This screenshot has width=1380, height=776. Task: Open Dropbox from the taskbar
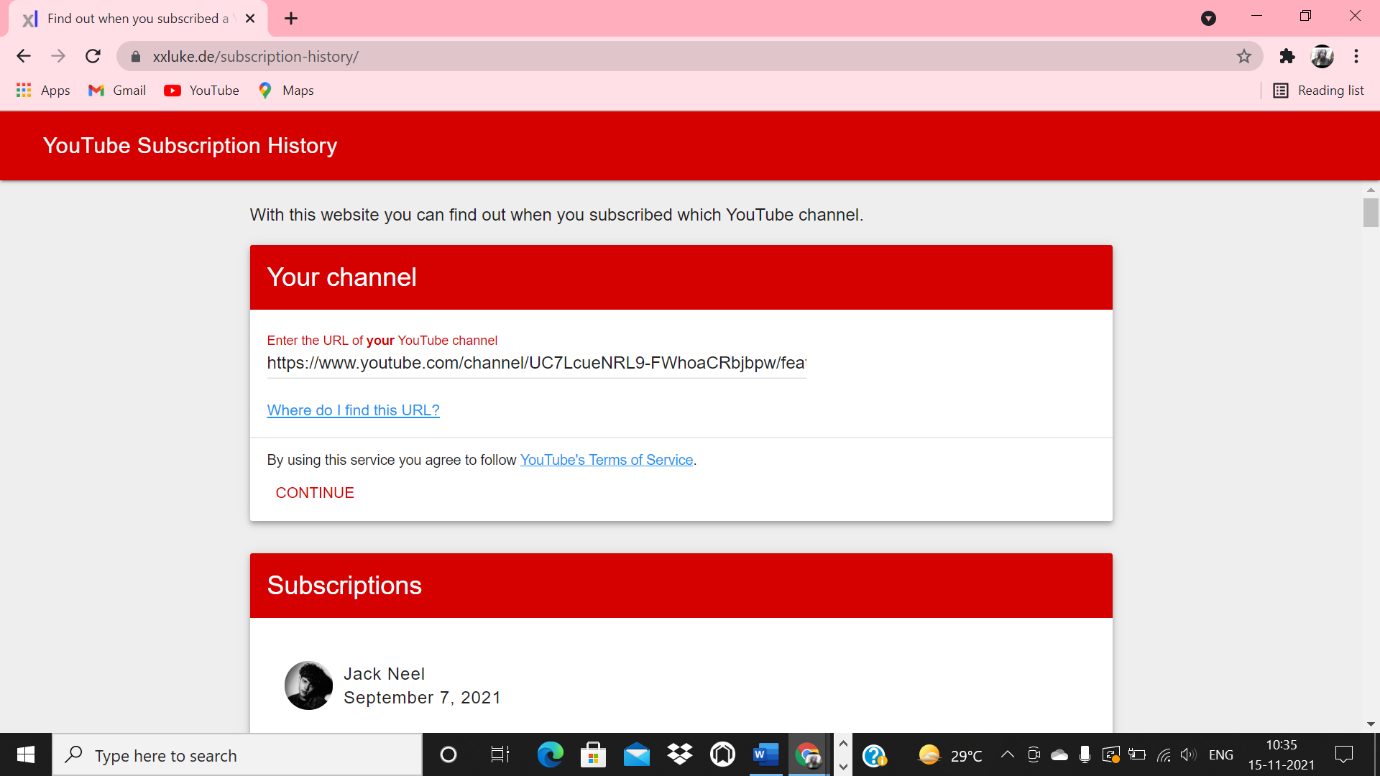coord(680,755)
